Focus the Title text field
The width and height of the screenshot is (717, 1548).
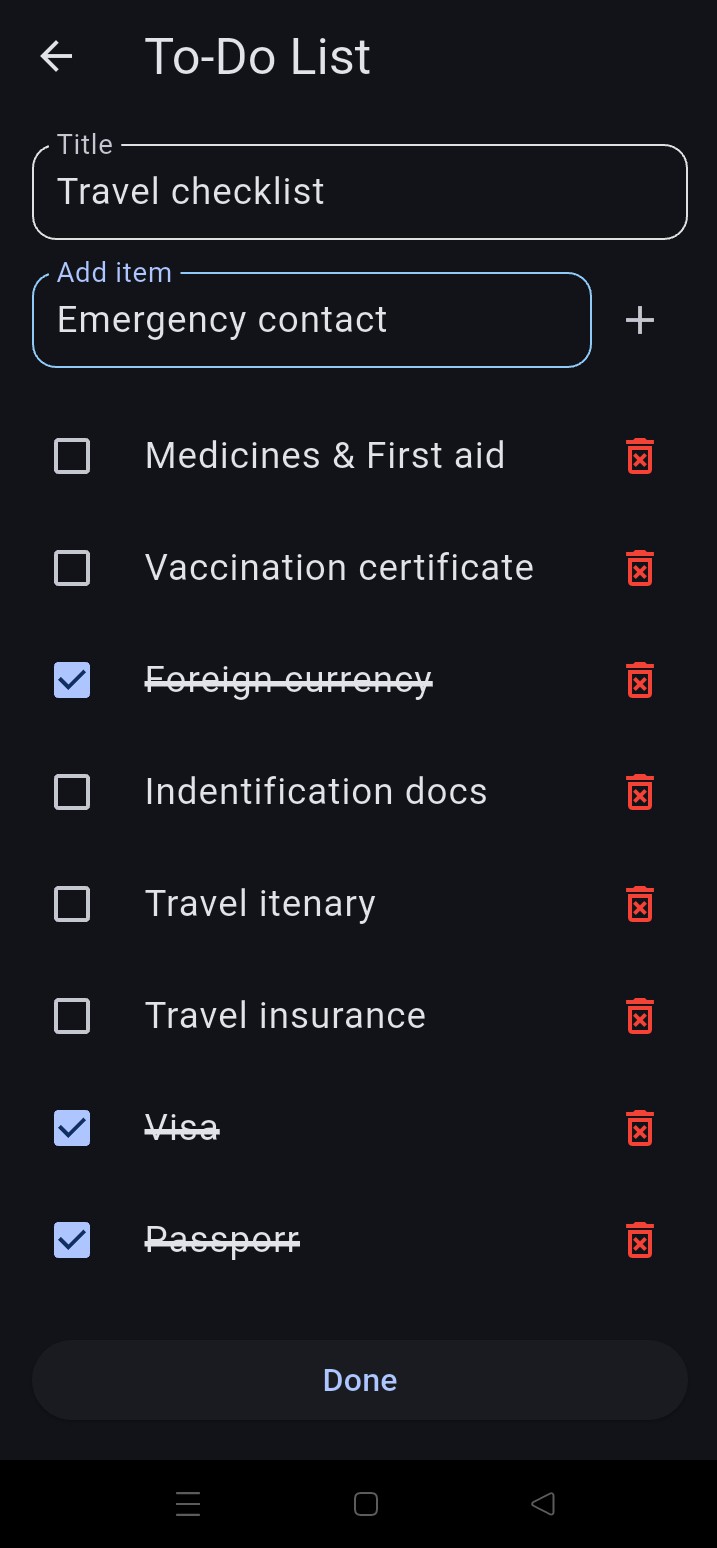click(x=360, y=192)
